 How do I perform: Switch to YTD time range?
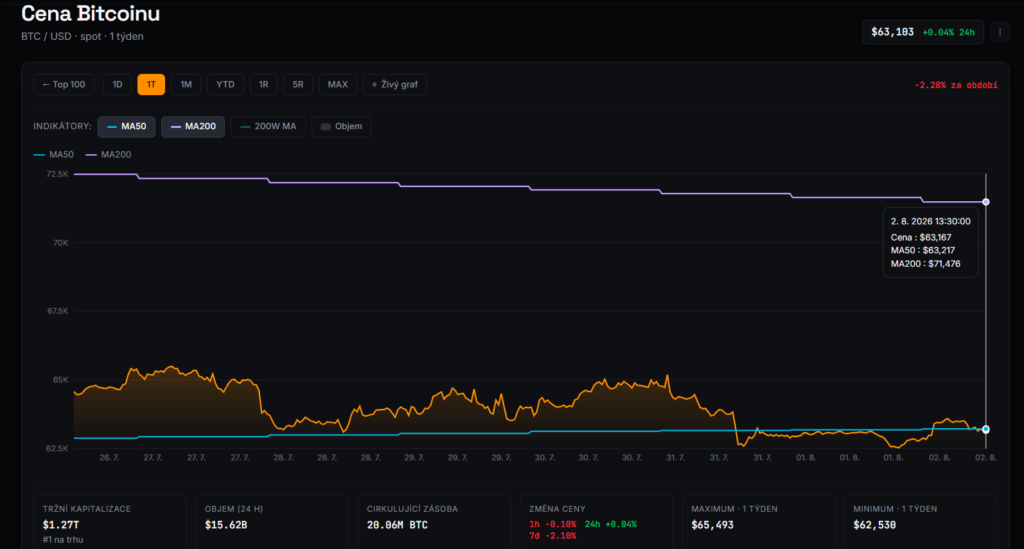225,84
